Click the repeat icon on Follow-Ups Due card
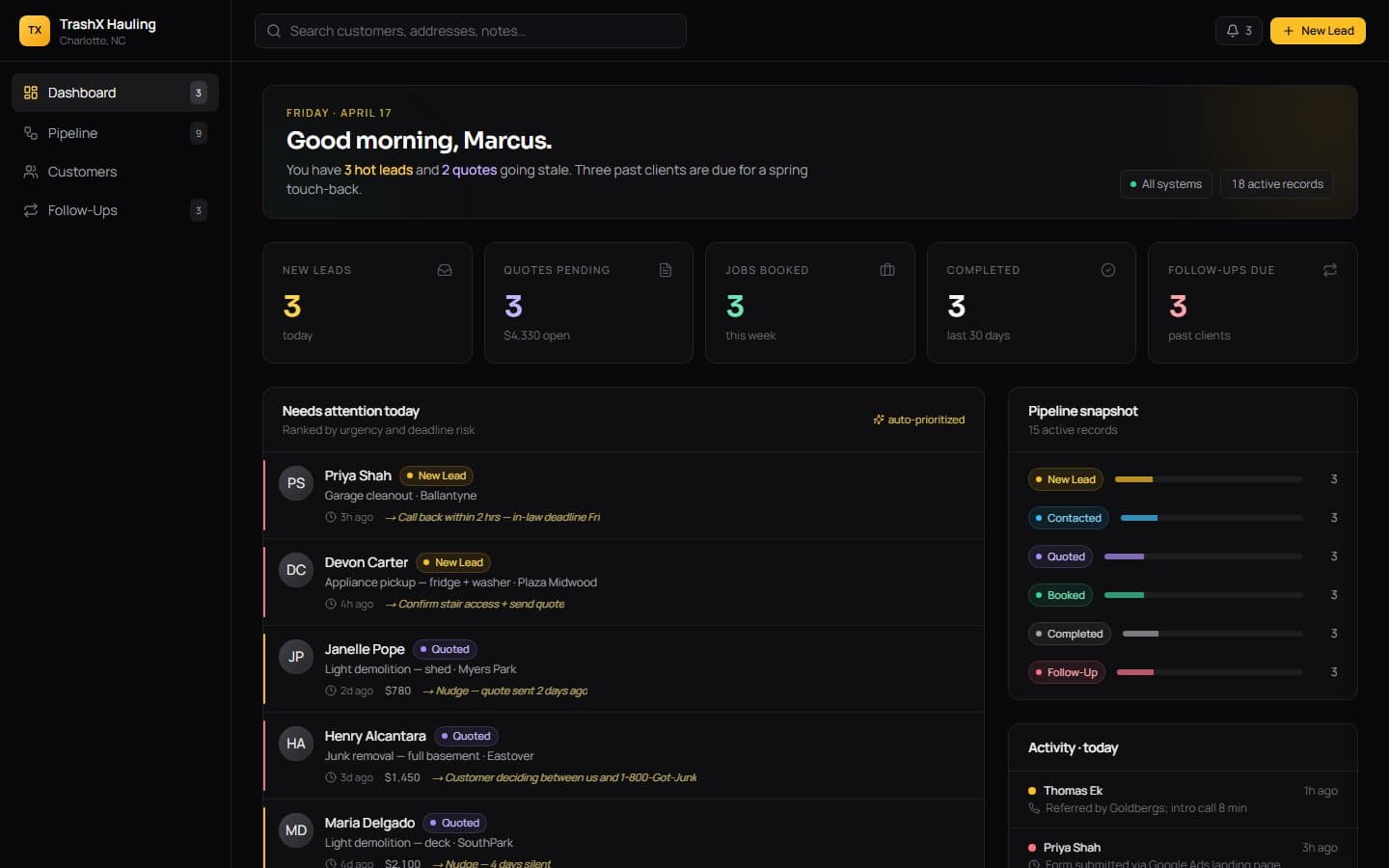Image resolution: width=1389 pixels, height=868 pixels. point(1330,270)
